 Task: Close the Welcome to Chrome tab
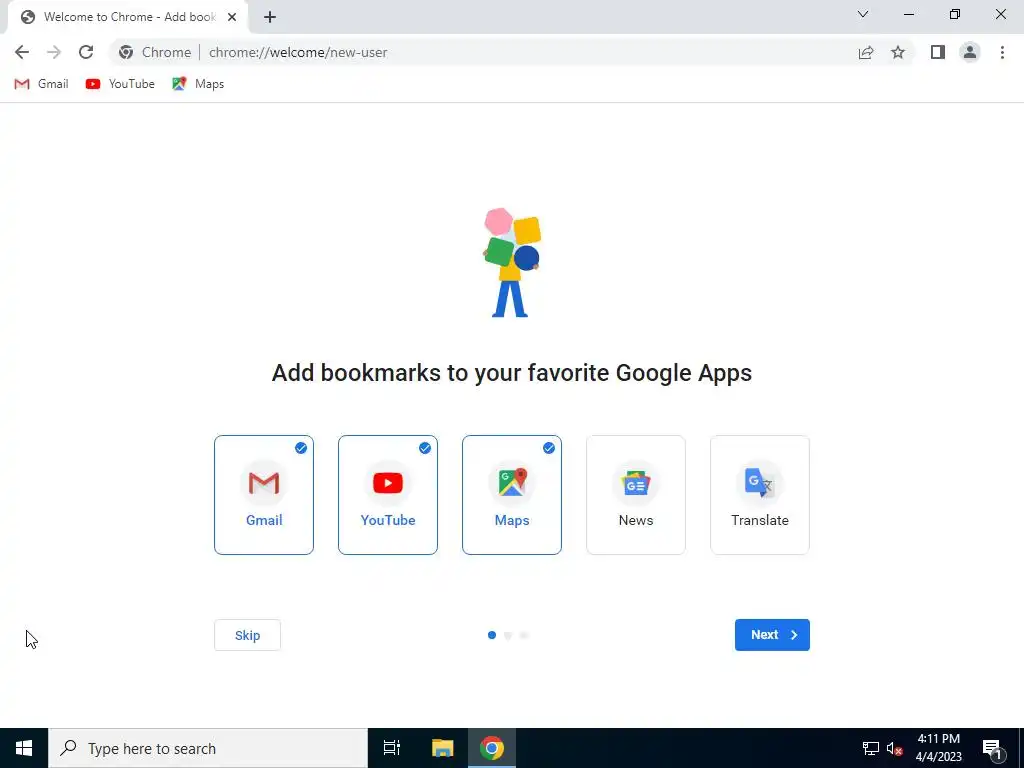[x=232, y=17]
